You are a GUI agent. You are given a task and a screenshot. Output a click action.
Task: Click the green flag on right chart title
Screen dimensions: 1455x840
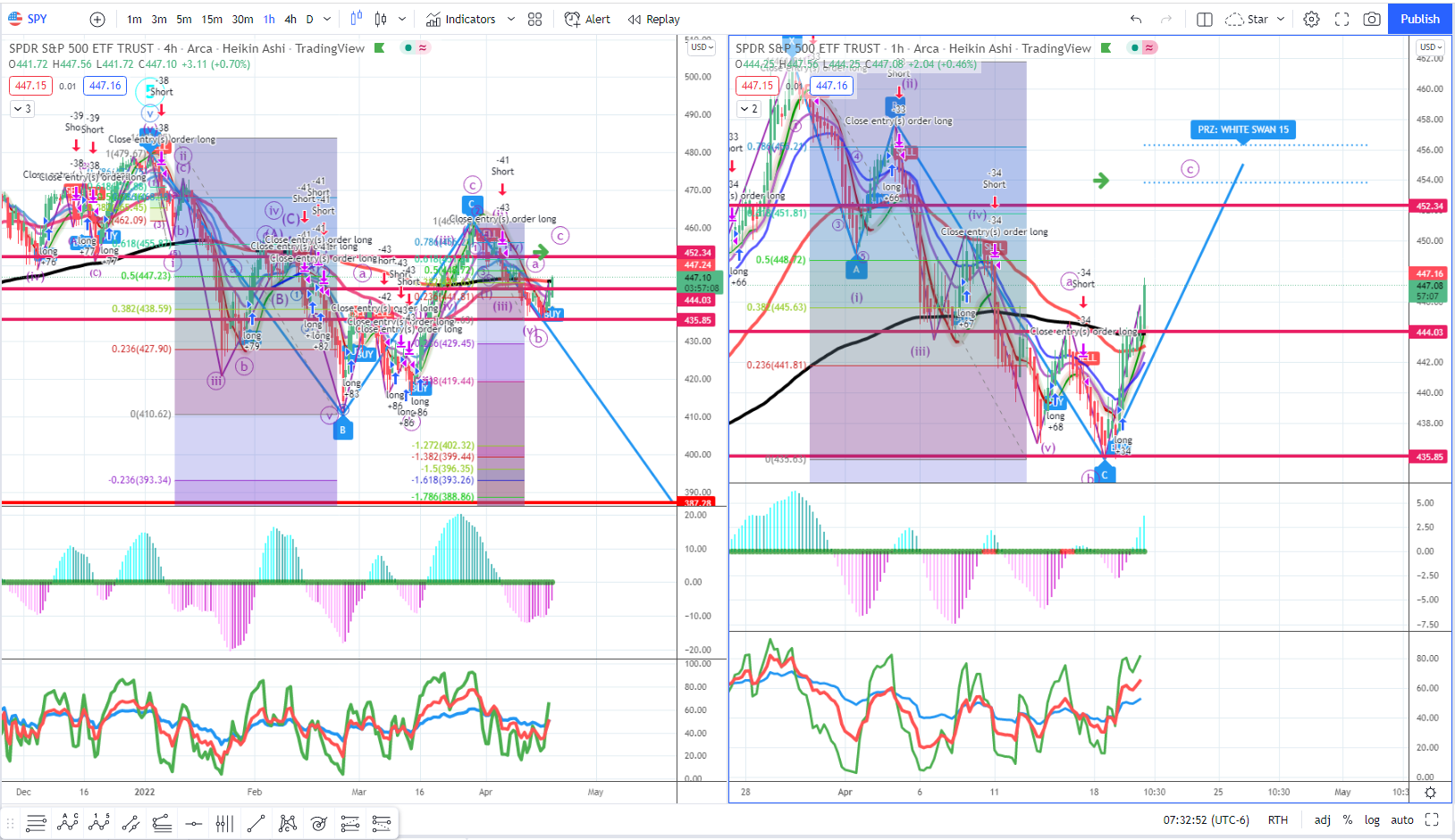(x=1106, y=48)
